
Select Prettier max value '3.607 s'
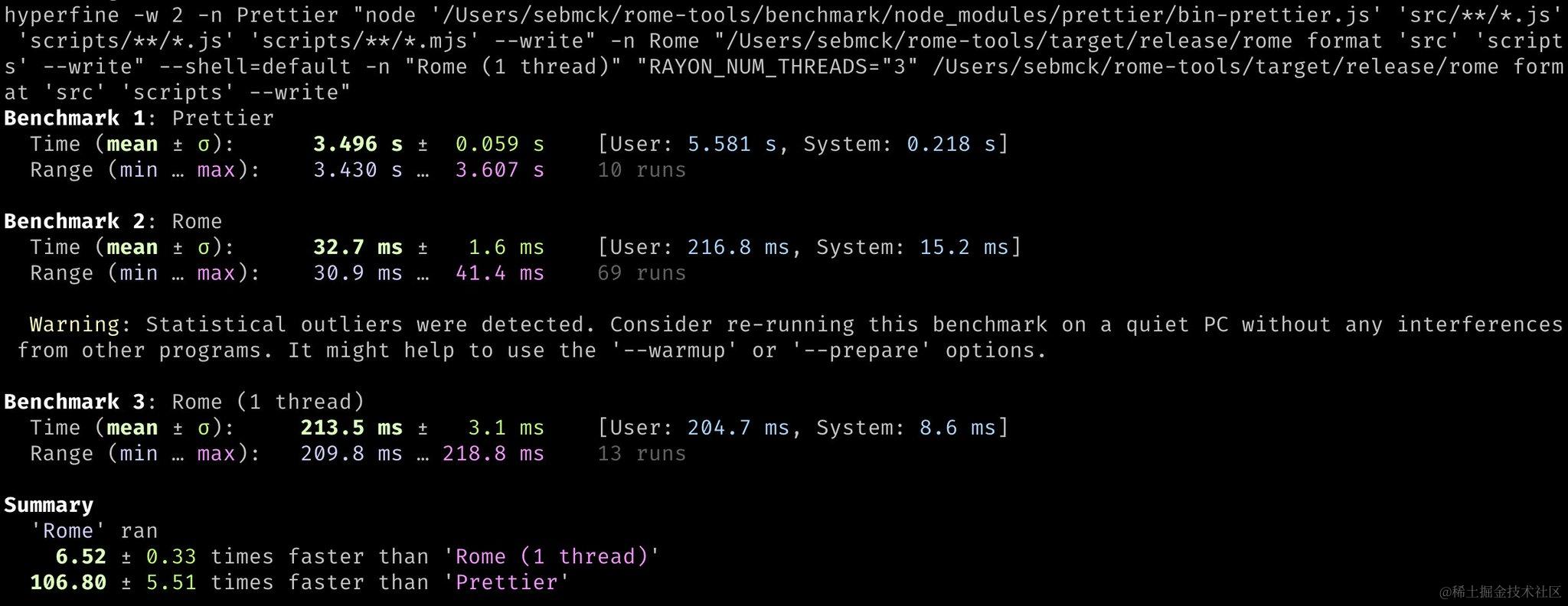[x=500, y=170]
